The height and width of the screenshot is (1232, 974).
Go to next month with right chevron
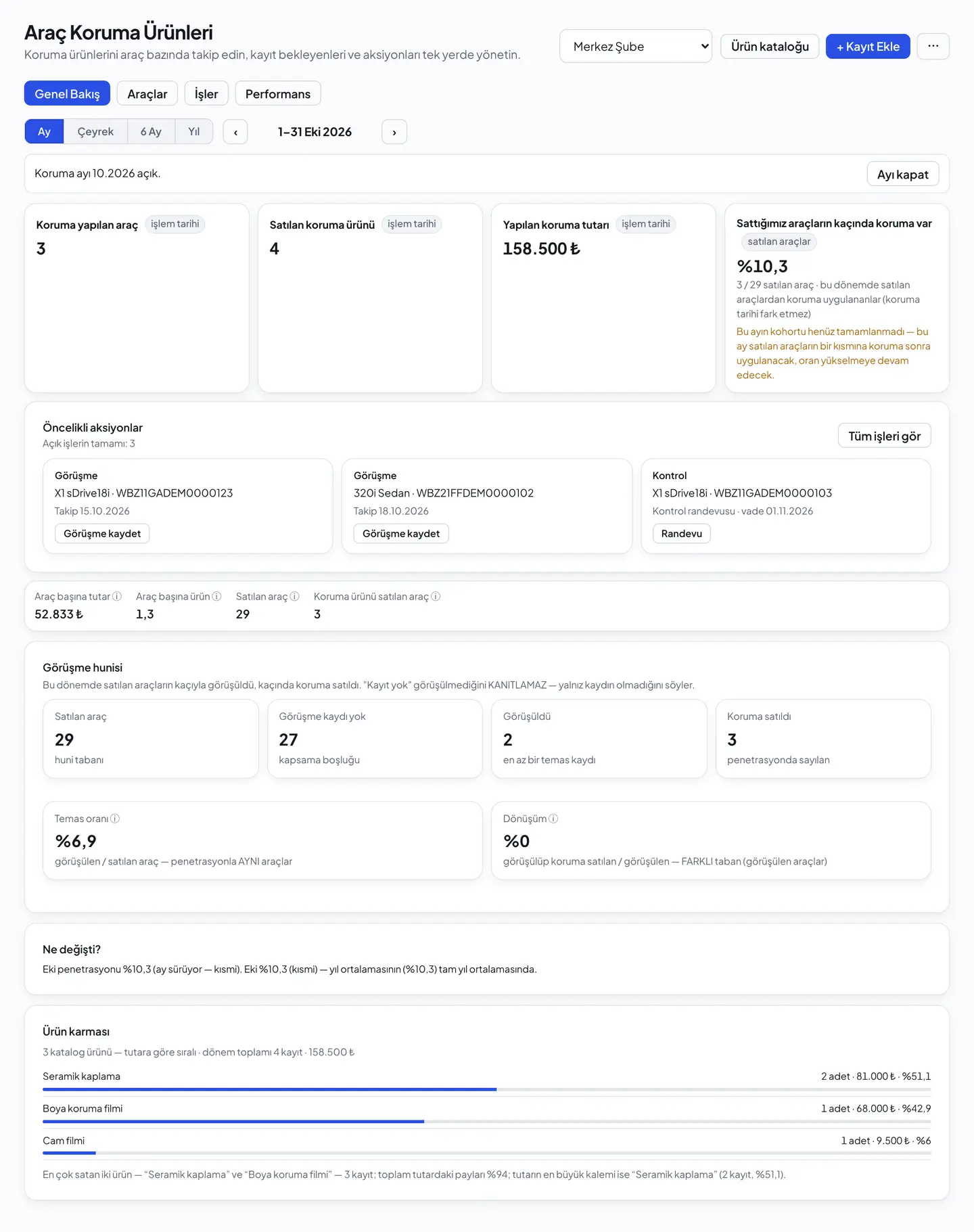pos(394,132)
